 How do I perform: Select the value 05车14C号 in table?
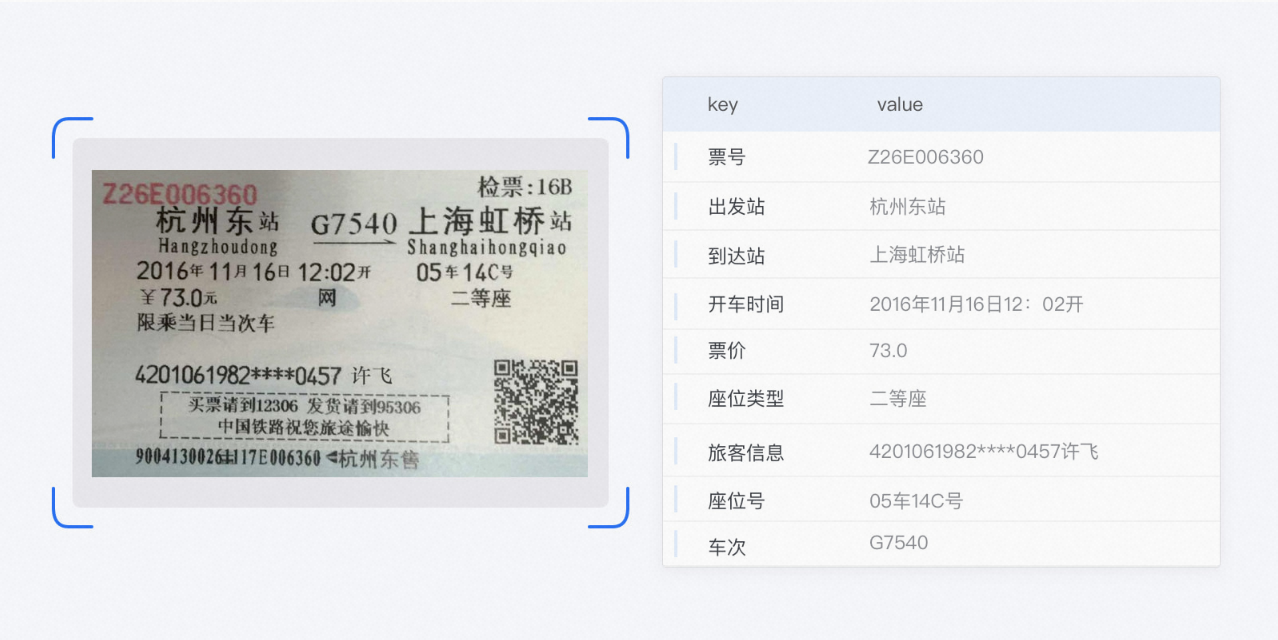coord(916,501)
